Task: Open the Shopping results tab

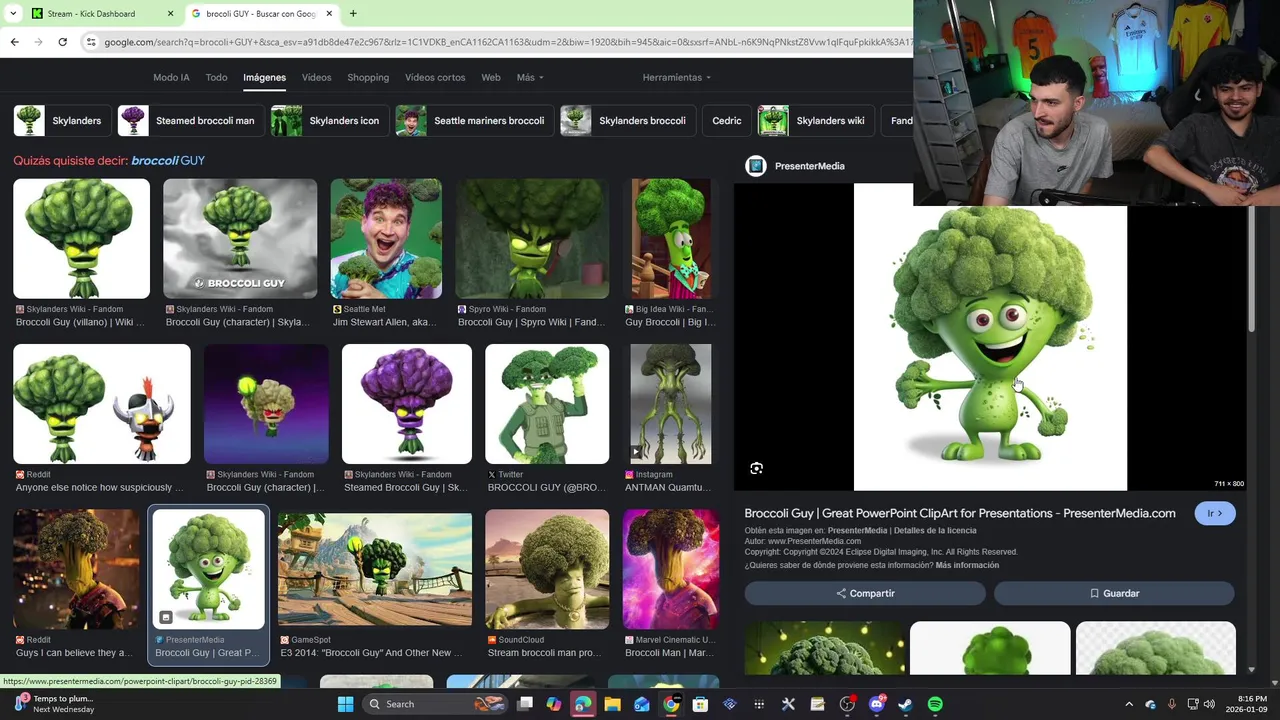Action: point(368,77)
